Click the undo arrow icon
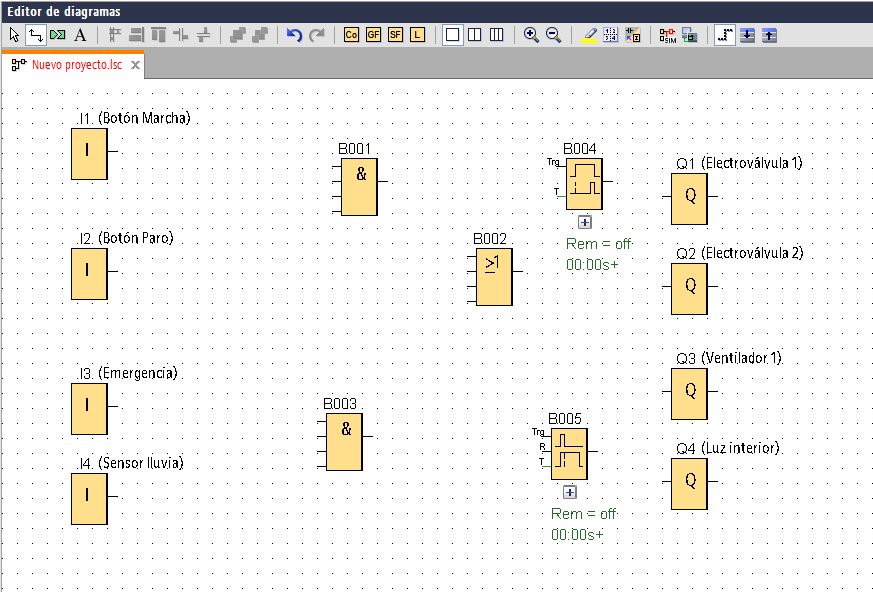Screen dimensions: 873x592 [294, 35]
